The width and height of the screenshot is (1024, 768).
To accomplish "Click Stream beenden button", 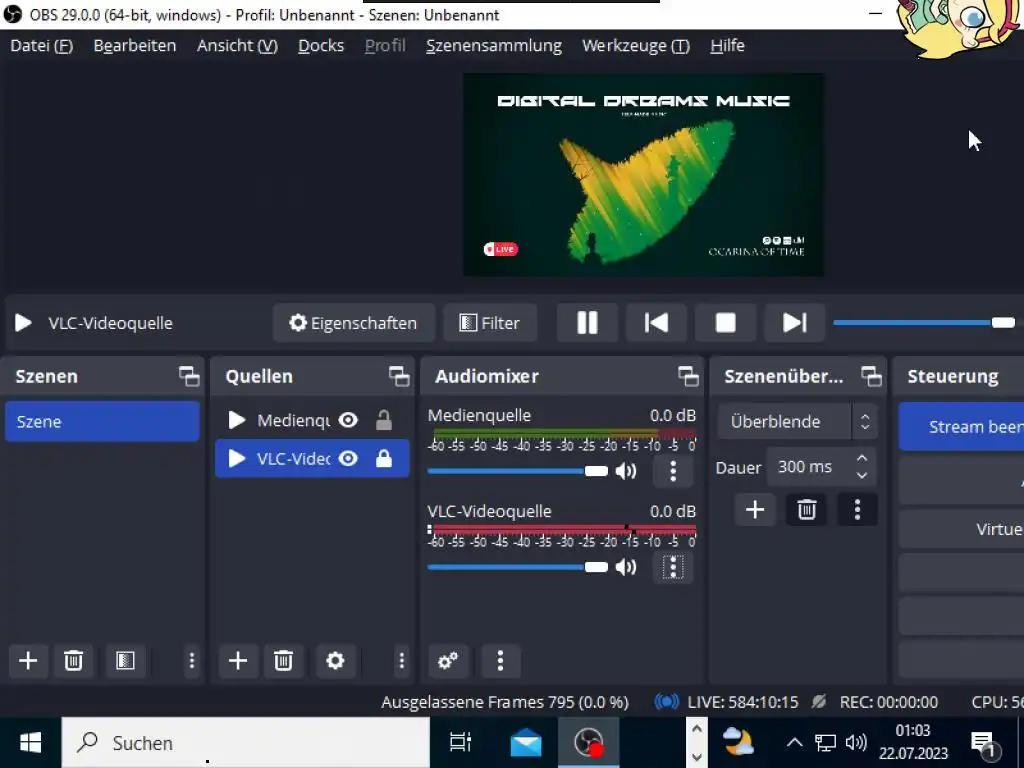I will pos(961,426).
